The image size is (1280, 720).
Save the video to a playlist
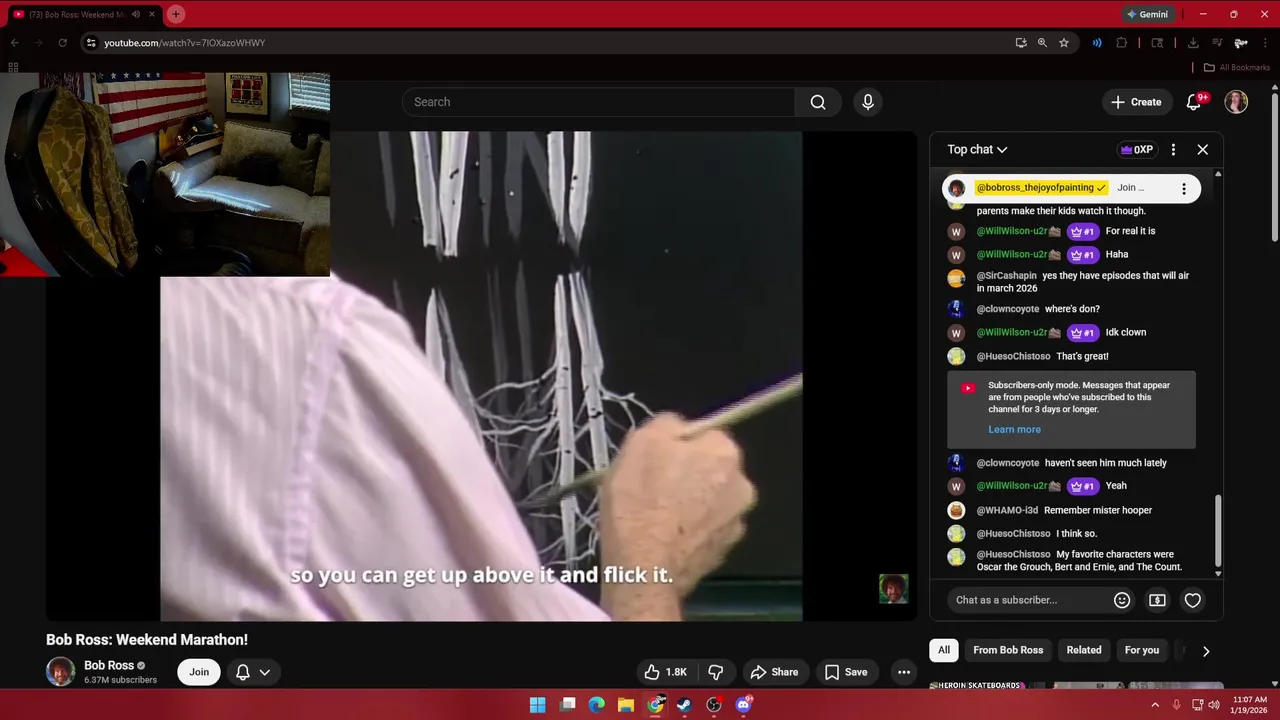pyautogui.click(x=846, y=672)
